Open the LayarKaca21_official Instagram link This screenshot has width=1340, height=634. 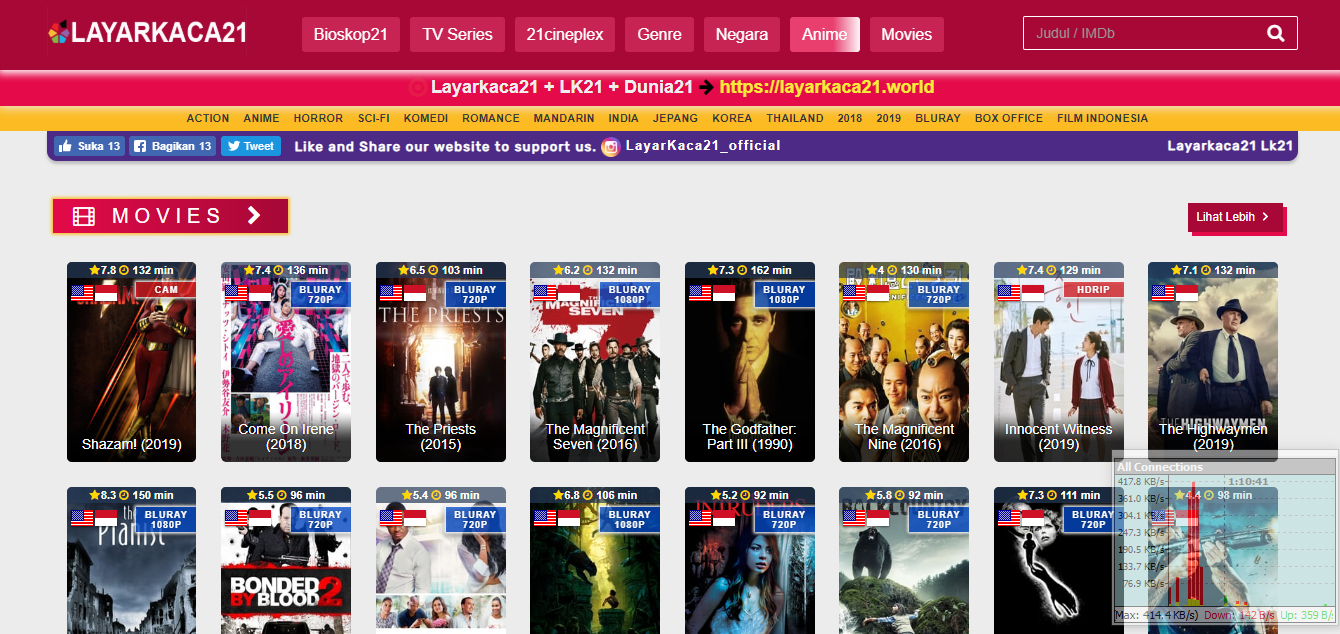[x=702, y=146]
